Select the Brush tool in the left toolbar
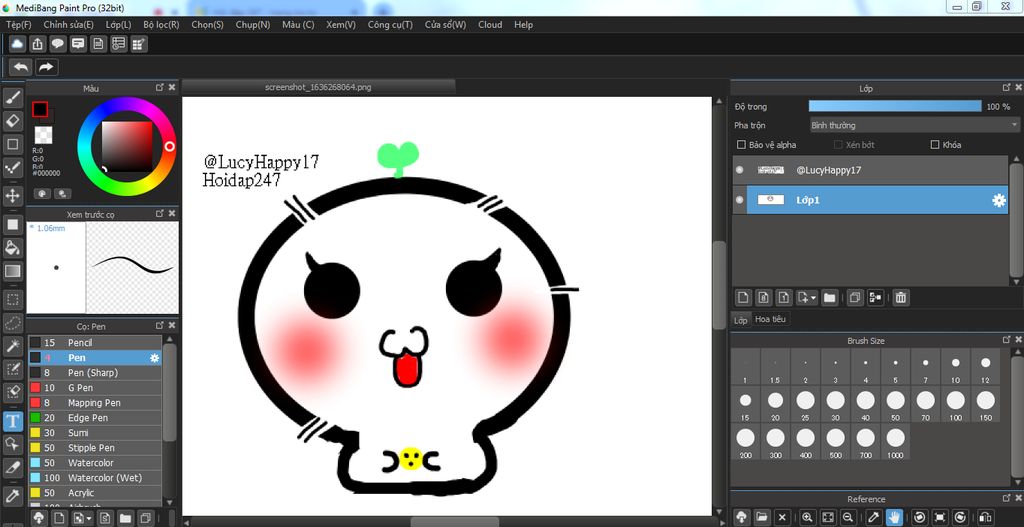The image size is (1024, 527). point(13,98)
